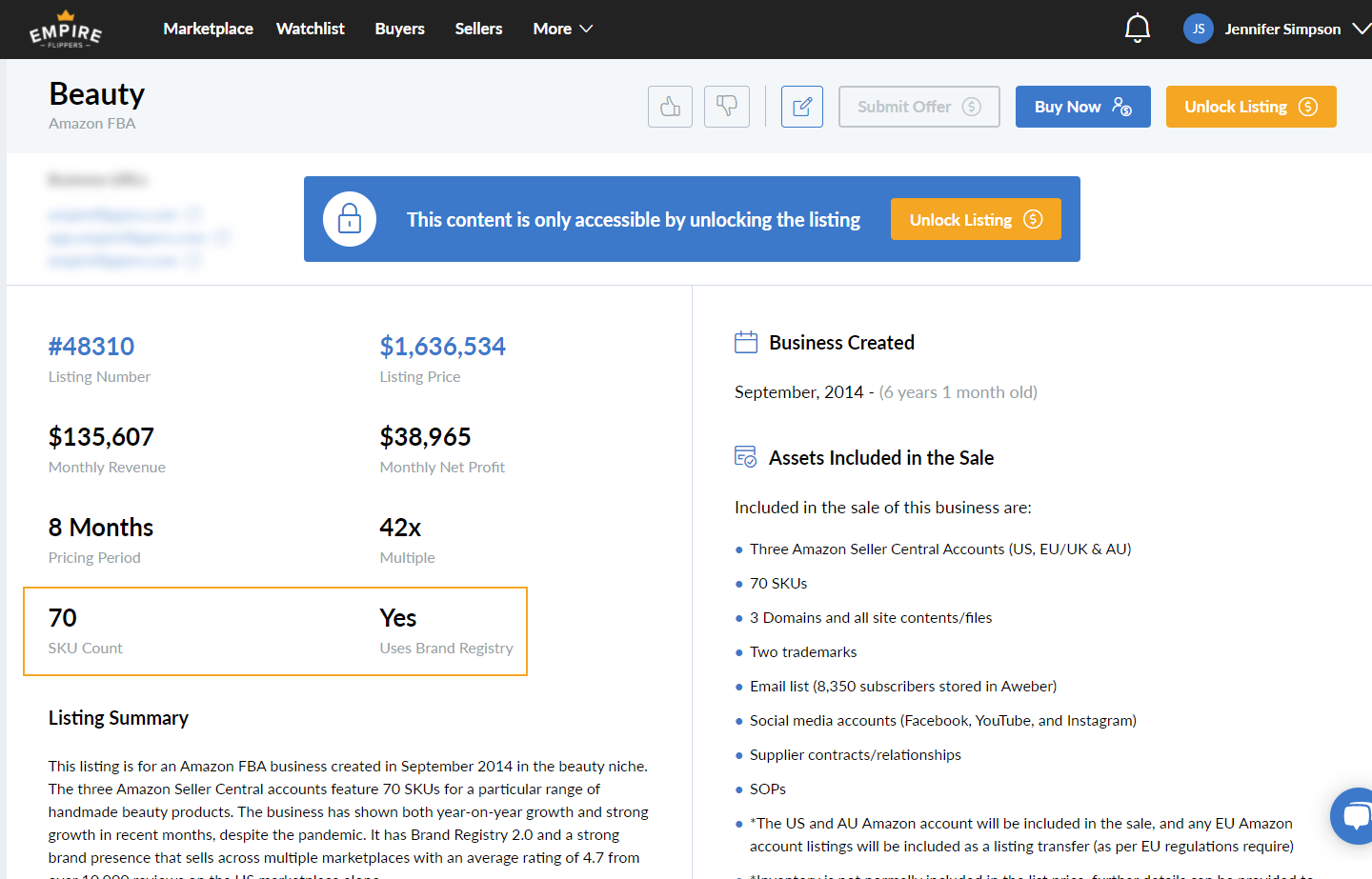Image resolution: width=1372 pixels, height=879 pixels.
Task: View notifications via the bell icon
Action: pyautogui.click(x=1138, y=29)
